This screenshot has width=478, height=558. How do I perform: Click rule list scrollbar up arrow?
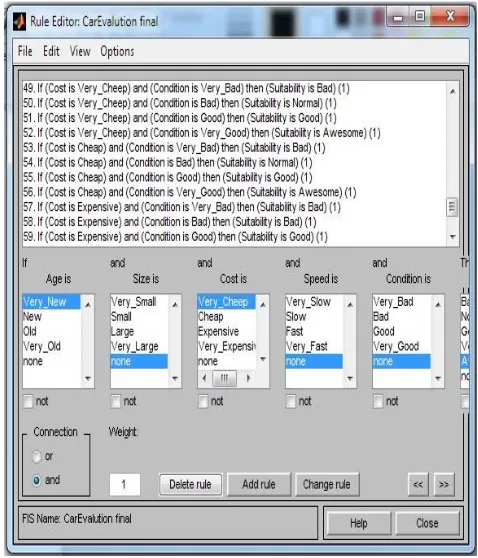pos(452,91)
